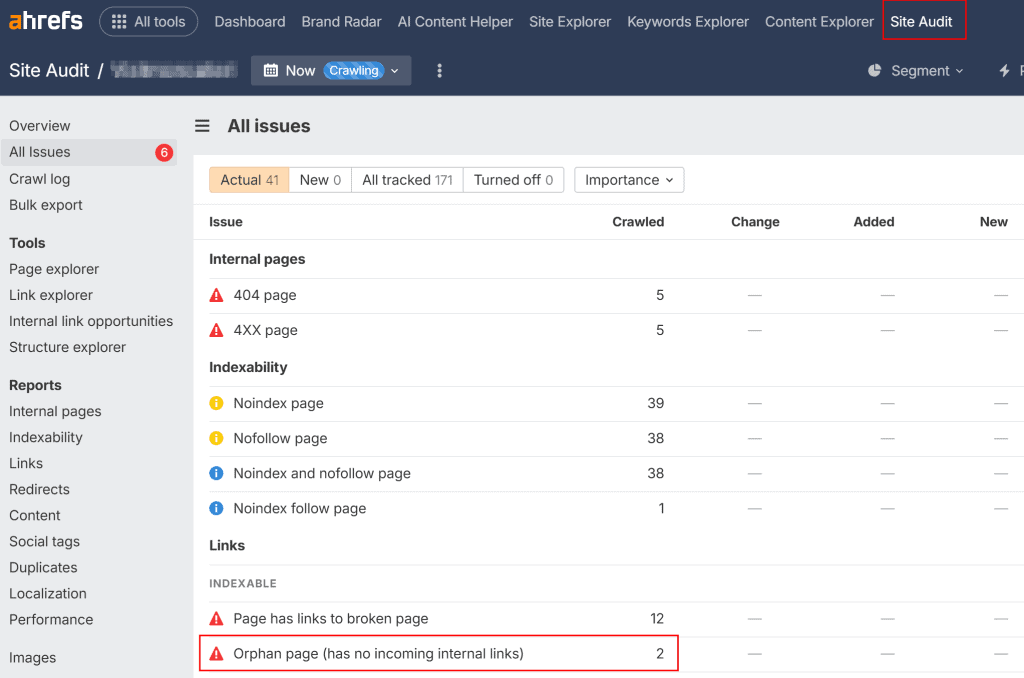Open the Nofollow page issue
The width and height of the screenshot is (1024, 678).
pyautogui.click(x=280, y=438)
